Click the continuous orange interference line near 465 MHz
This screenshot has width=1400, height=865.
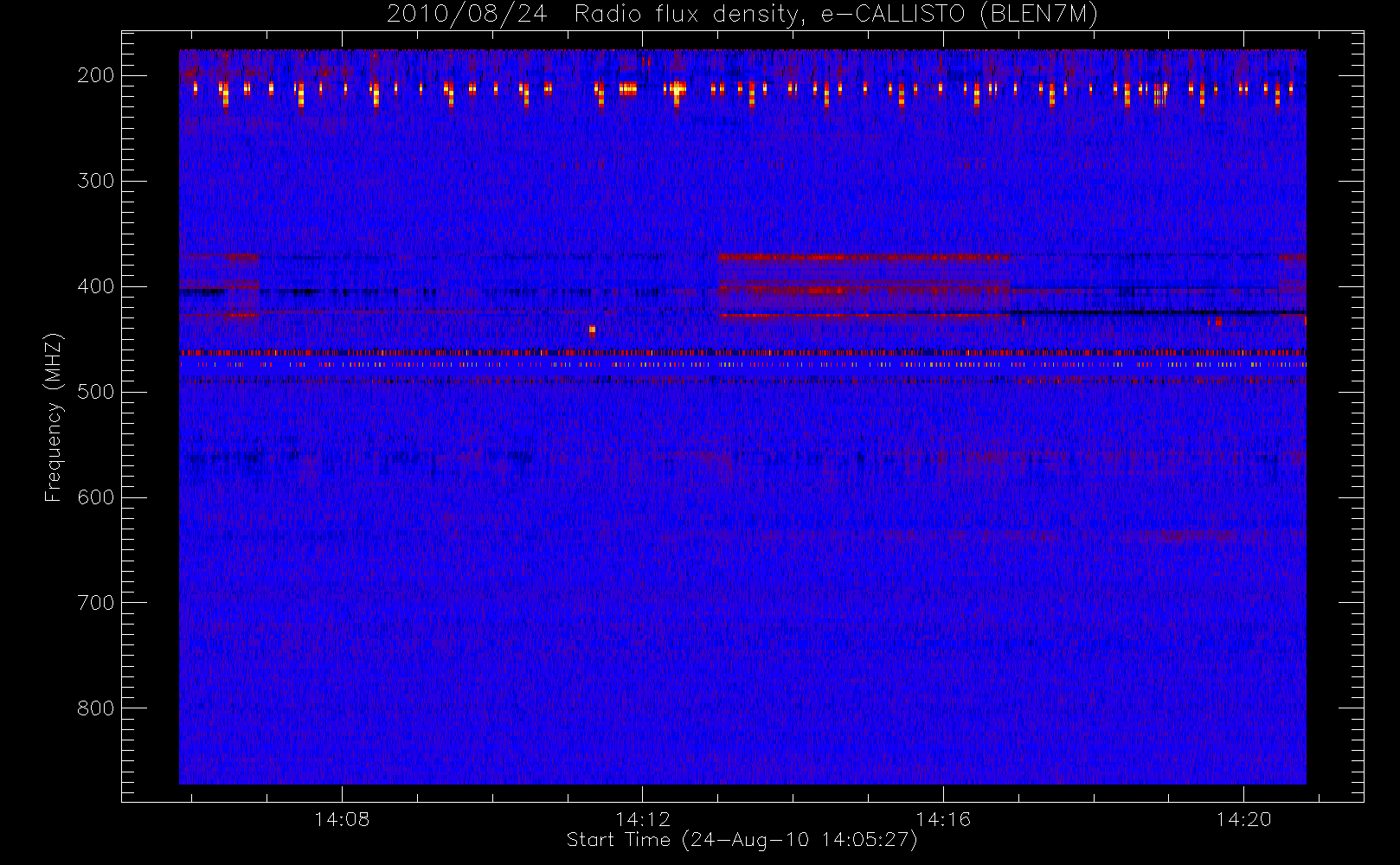(x=742, y=353)
